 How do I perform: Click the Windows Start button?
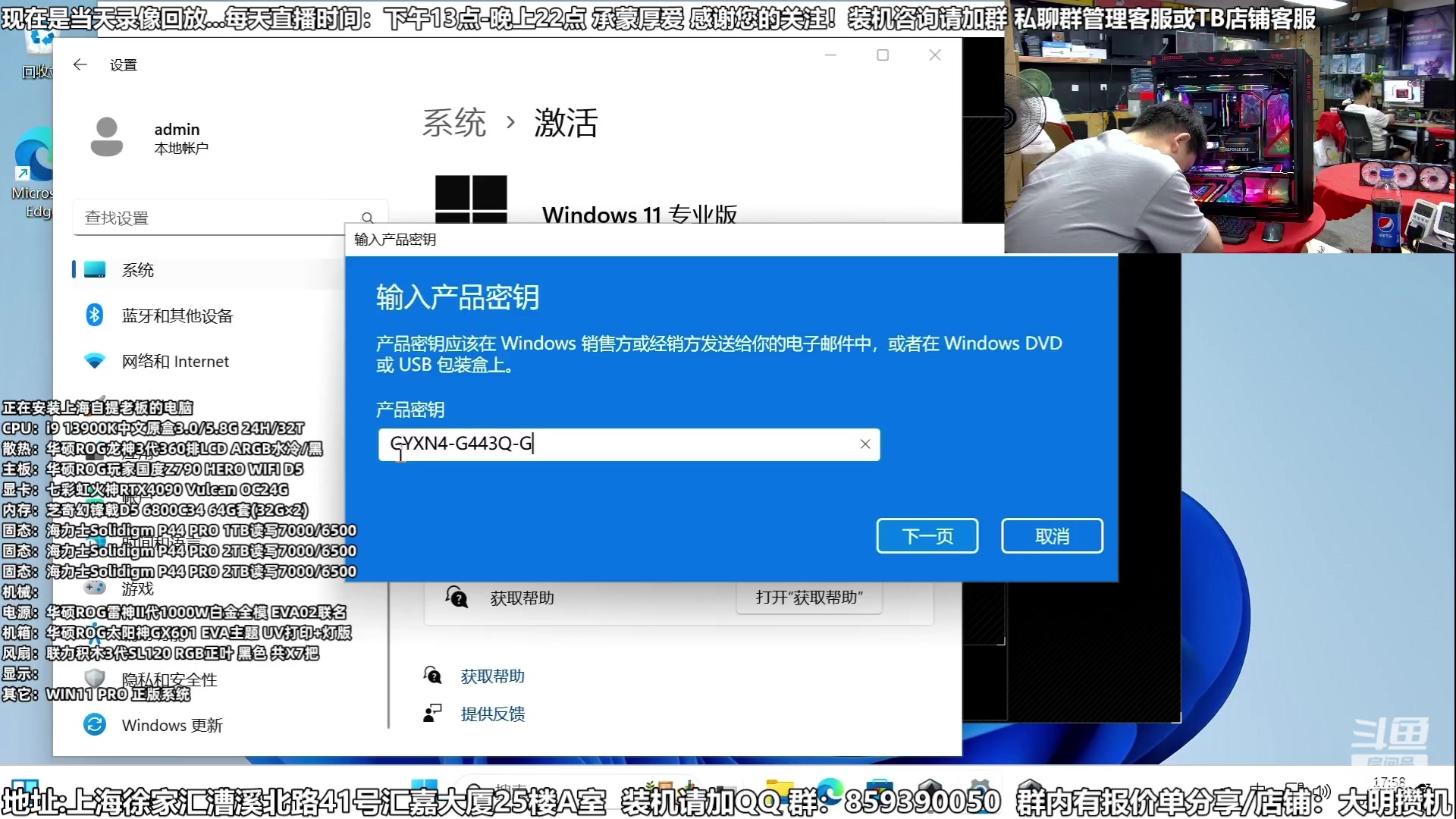(425, 787)
